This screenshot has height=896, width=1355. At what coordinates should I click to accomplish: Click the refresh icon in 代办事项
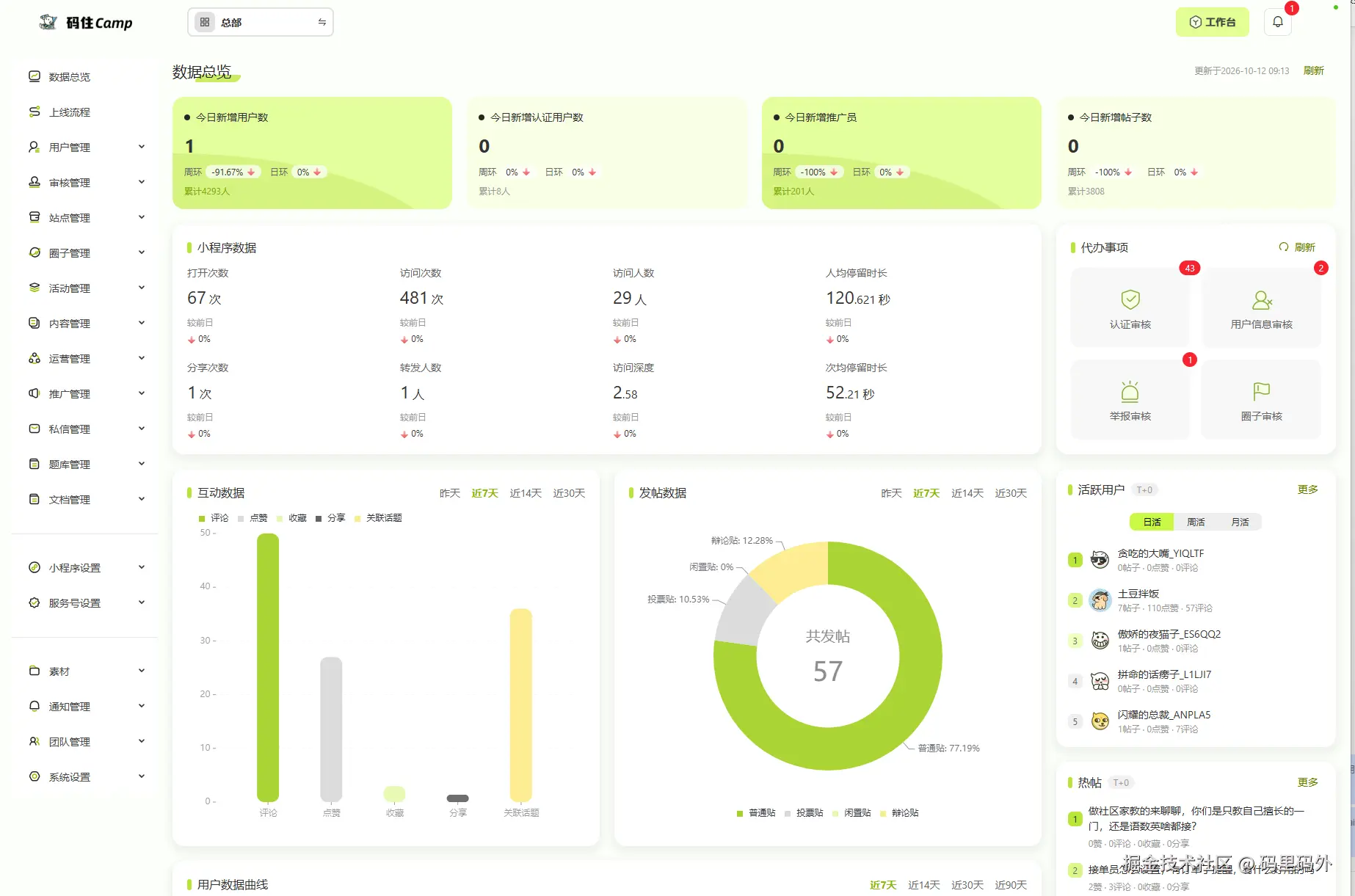point(1283,247)
